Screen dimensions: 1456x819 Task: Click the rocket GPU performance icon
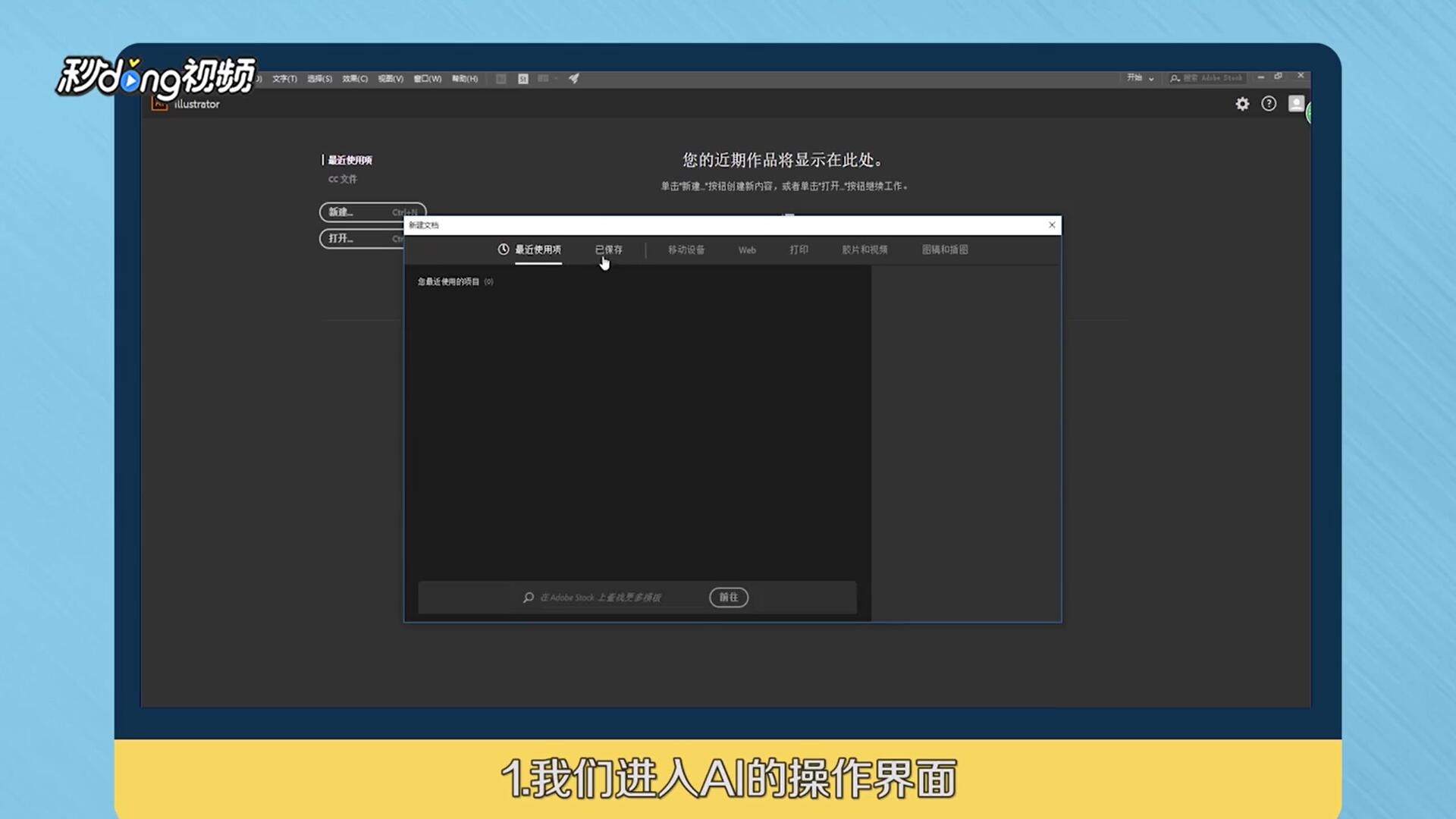point(574,79)
